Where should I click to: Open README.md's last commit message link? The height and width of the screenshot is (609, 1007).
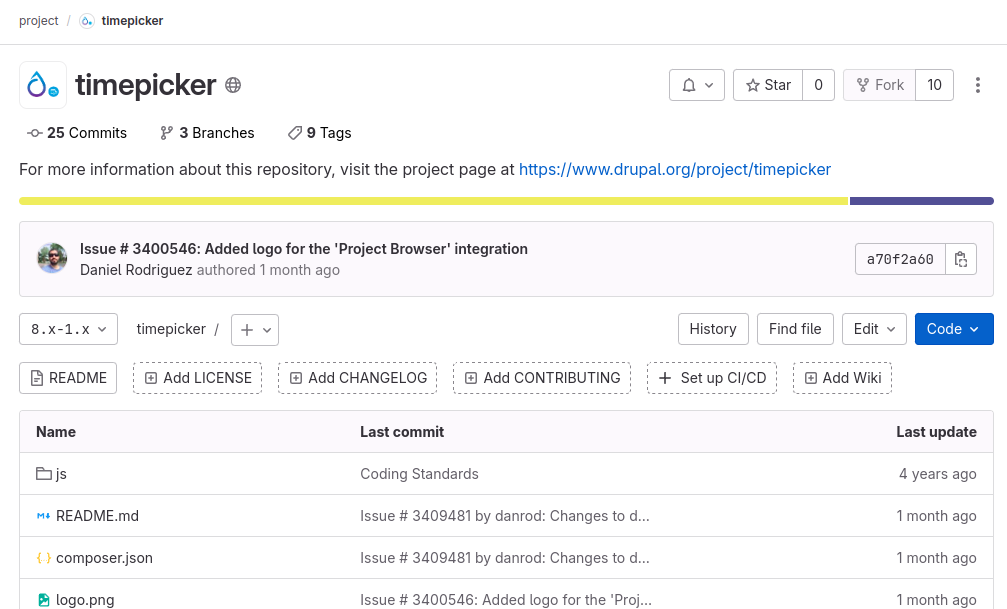pos(505,516)
